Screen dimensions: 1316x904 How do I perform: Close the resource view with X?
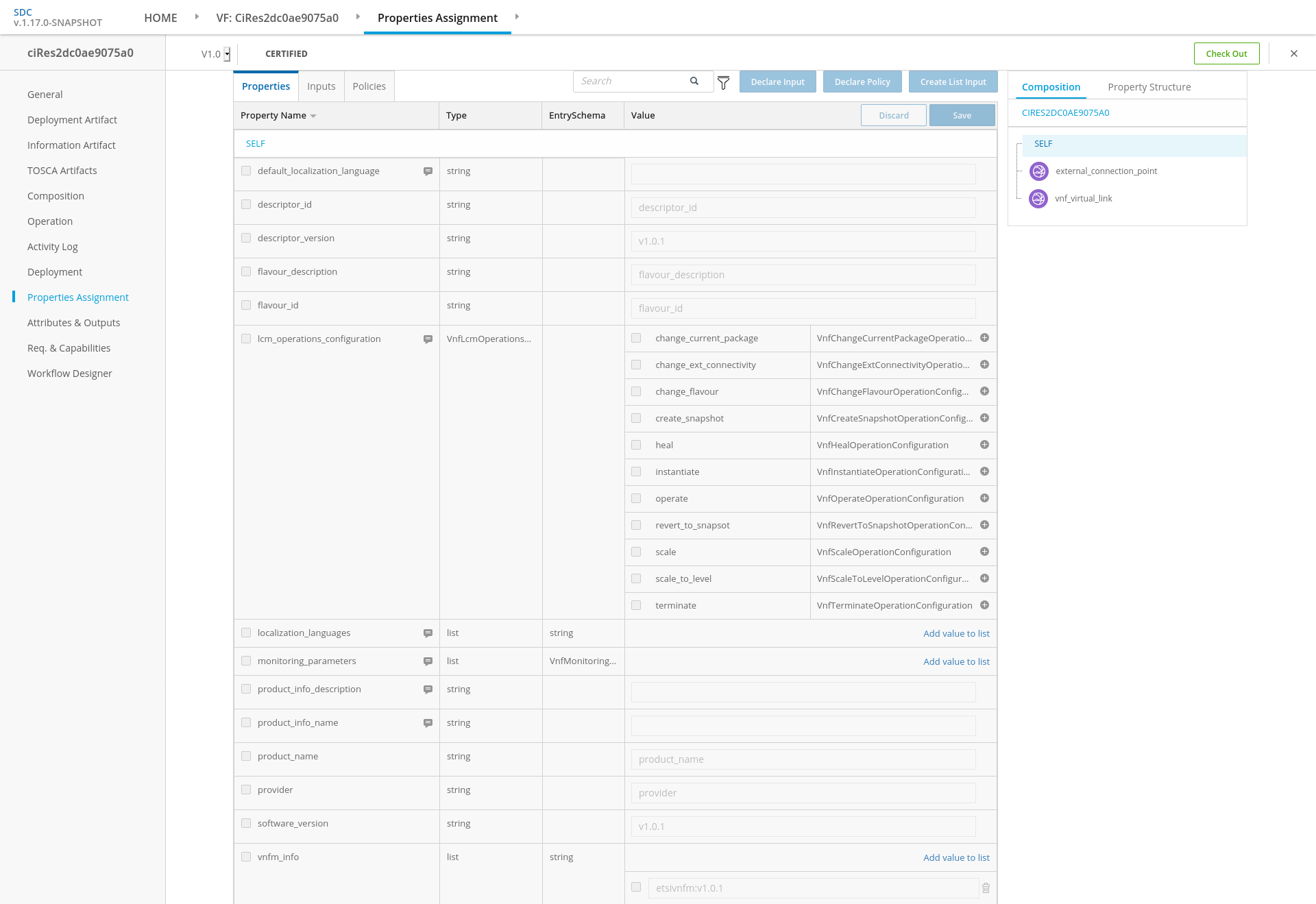pos(1294,53)
